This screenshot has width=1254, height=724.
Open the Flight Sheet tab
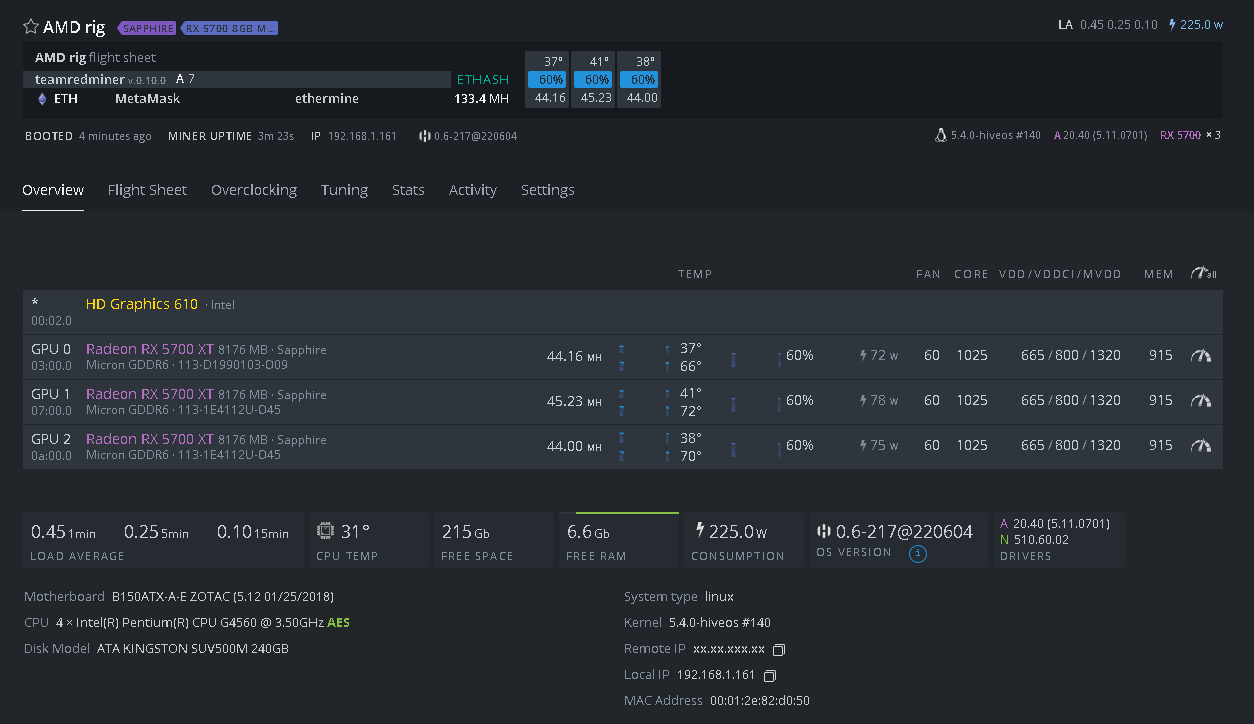coord(147,190)
